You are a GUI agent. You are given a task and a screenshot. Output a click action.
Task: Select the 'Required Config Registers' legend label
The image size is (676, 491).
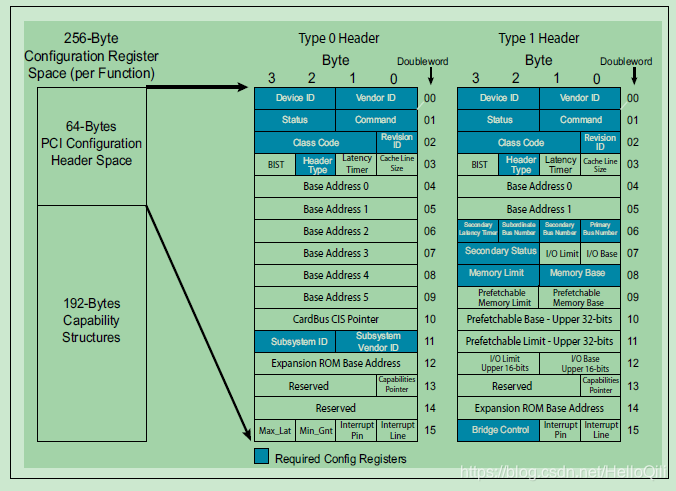(x=341, y=459)
